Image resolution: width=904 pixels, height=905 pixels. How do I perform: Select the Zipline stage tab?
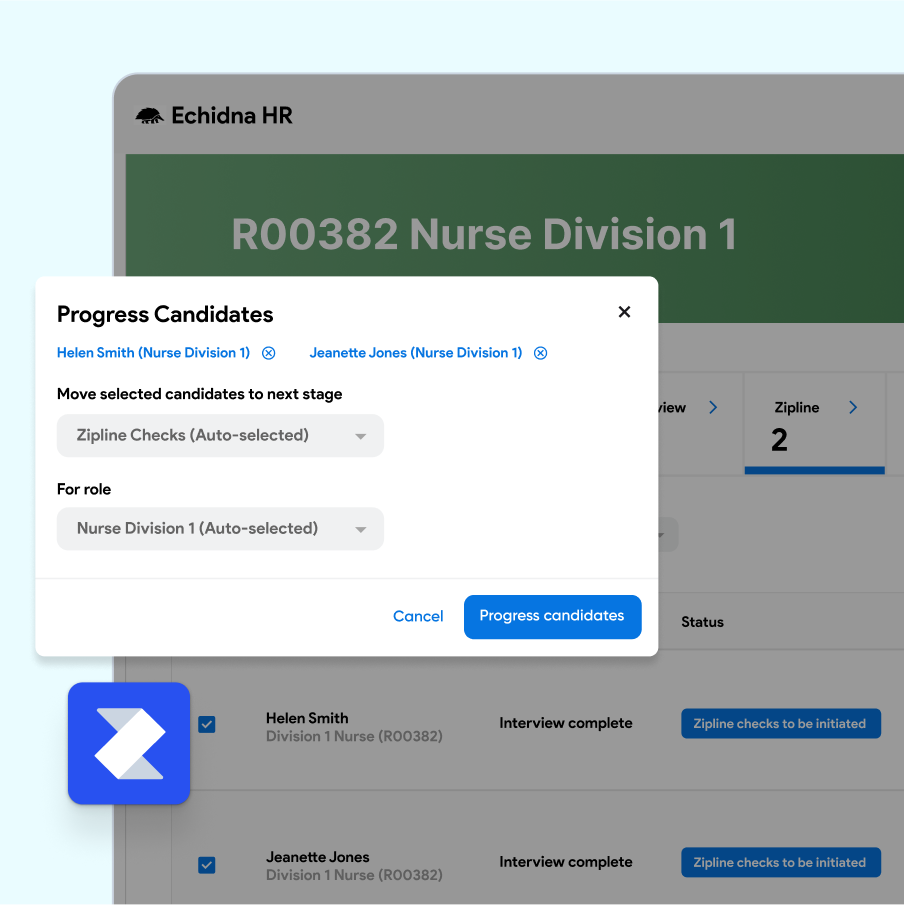(815, 423)
